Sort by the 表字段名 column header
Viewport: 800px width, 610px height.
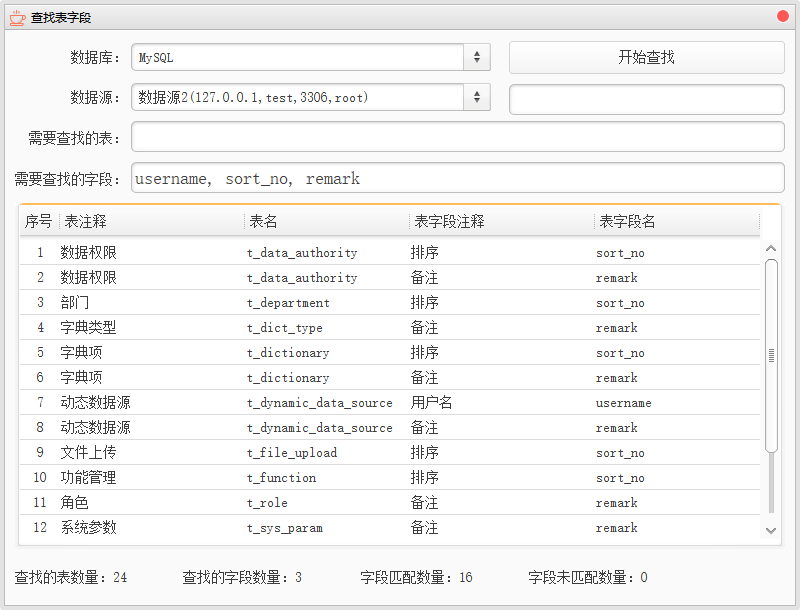[677, 221]
